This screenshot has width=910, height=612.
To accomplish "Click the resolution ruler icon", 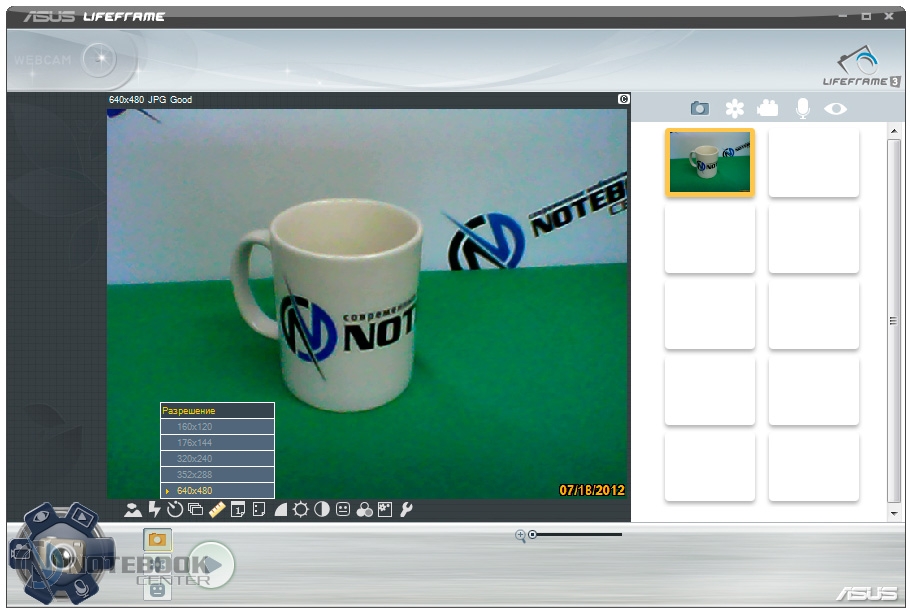I will click(217, 510).
